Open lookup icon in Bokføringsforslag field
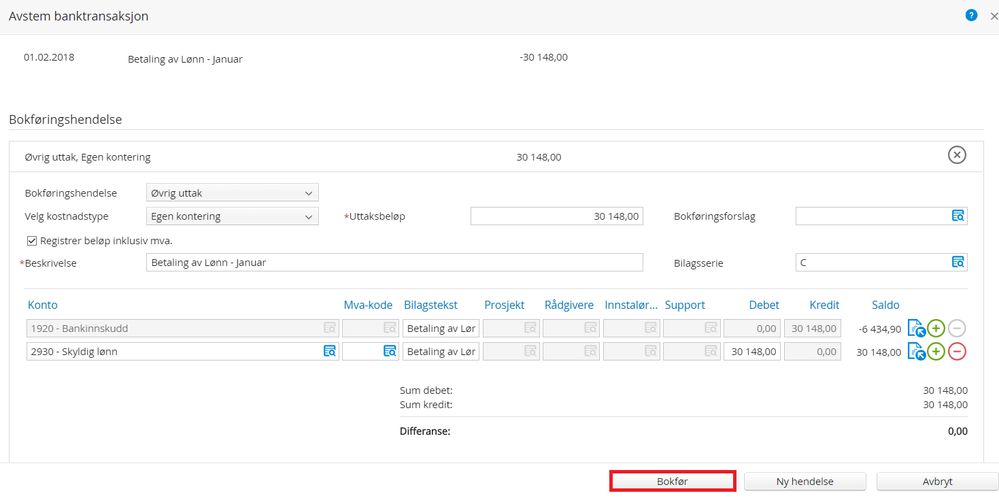999x498 pixels. point(958,216)
